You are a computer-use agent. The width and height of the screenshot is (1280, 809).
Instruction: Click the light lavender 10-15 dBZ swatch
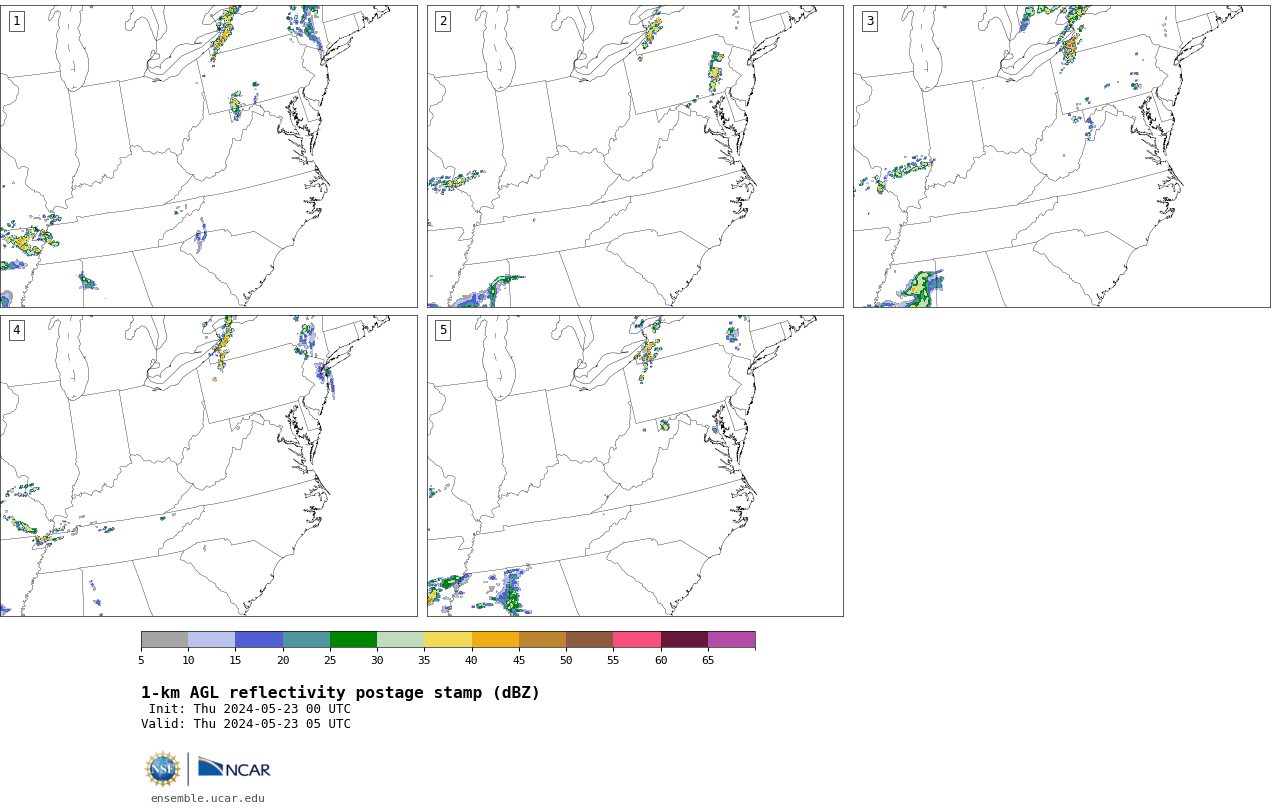(x=211, y=640)
